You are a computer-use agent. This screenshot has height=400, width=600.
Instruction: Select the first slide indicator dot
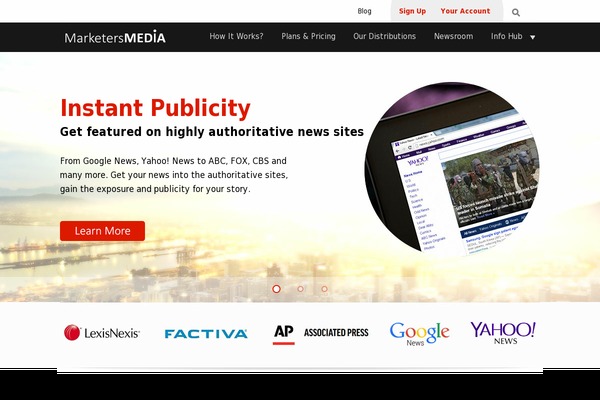(276, 289)
